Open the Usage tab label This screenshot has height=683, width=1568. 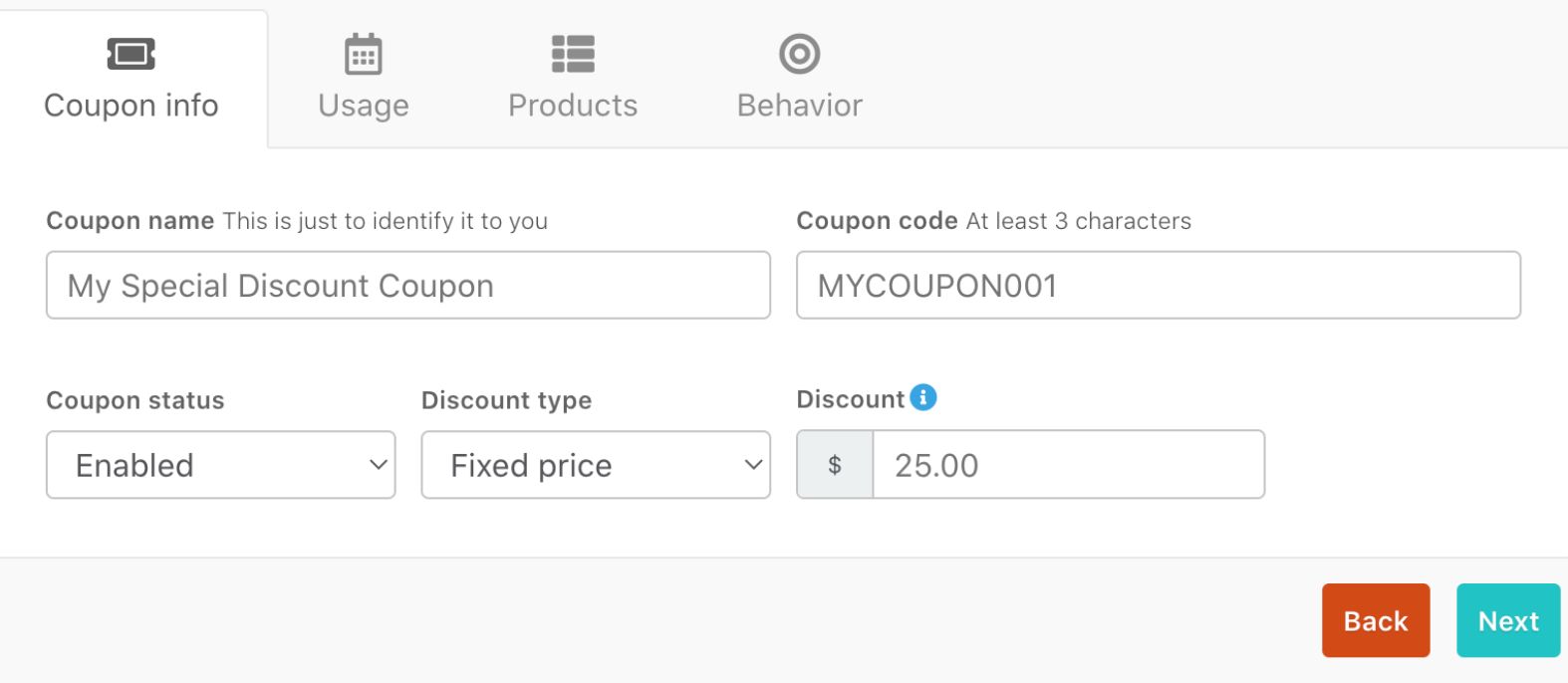(364, 106)
